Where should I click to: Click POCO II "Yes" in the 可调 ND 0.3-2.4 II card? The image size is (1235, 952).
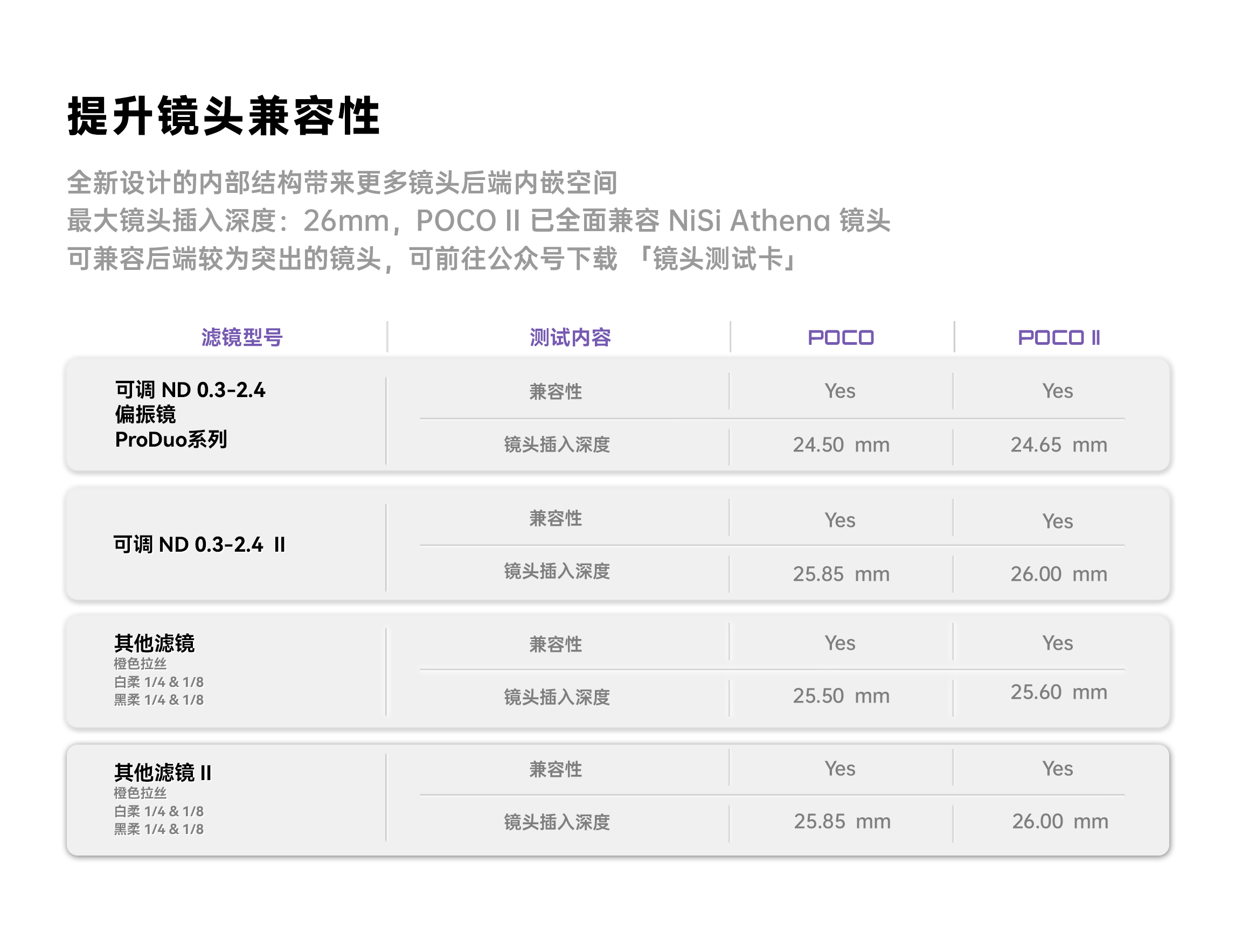point(1057,521)
